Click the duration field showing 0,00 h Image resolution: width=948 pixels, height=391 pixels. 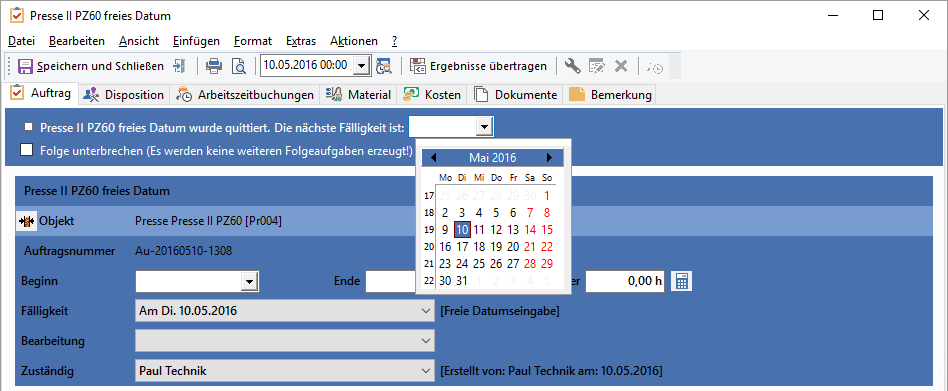coord(625,281)
